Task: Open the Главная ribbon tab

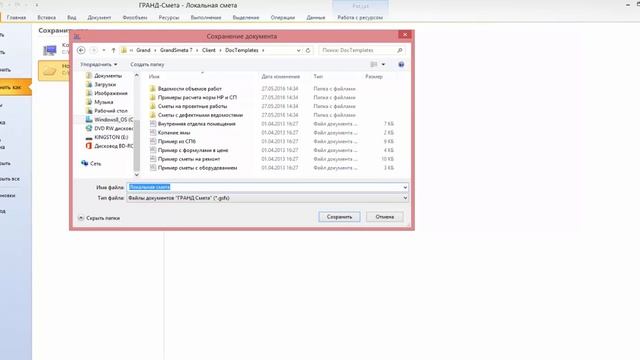Action: [16, 18]
